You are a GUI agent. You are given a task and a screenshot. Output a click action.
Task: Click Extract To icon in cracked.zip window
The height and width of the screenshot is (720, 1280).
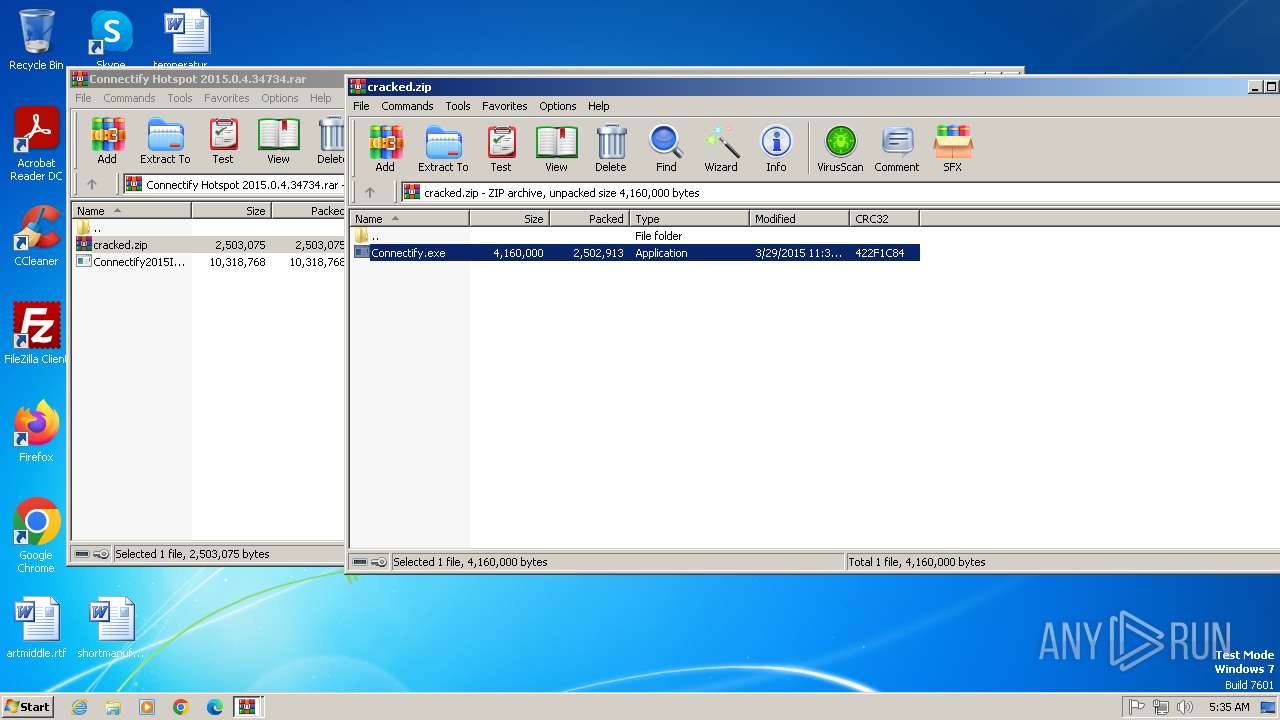click(443, 148)
